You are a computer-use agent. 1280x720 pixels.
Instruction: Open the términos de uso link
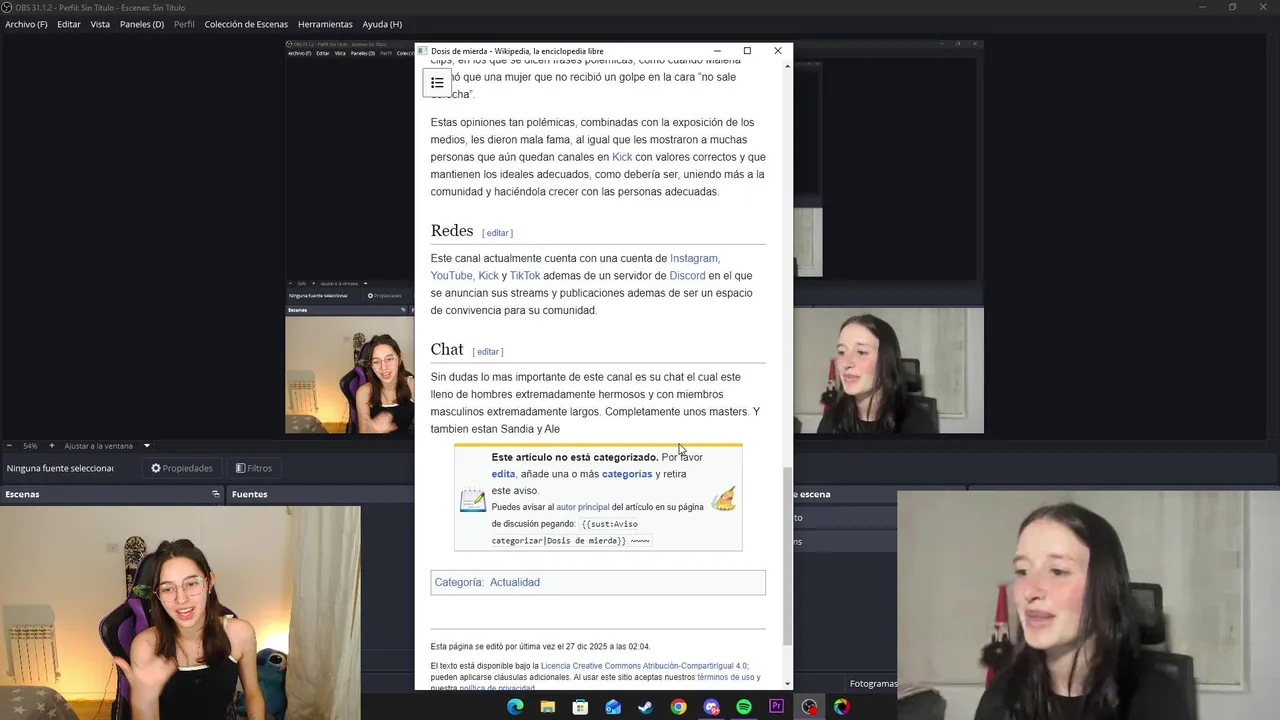click(x=726, y=677)
